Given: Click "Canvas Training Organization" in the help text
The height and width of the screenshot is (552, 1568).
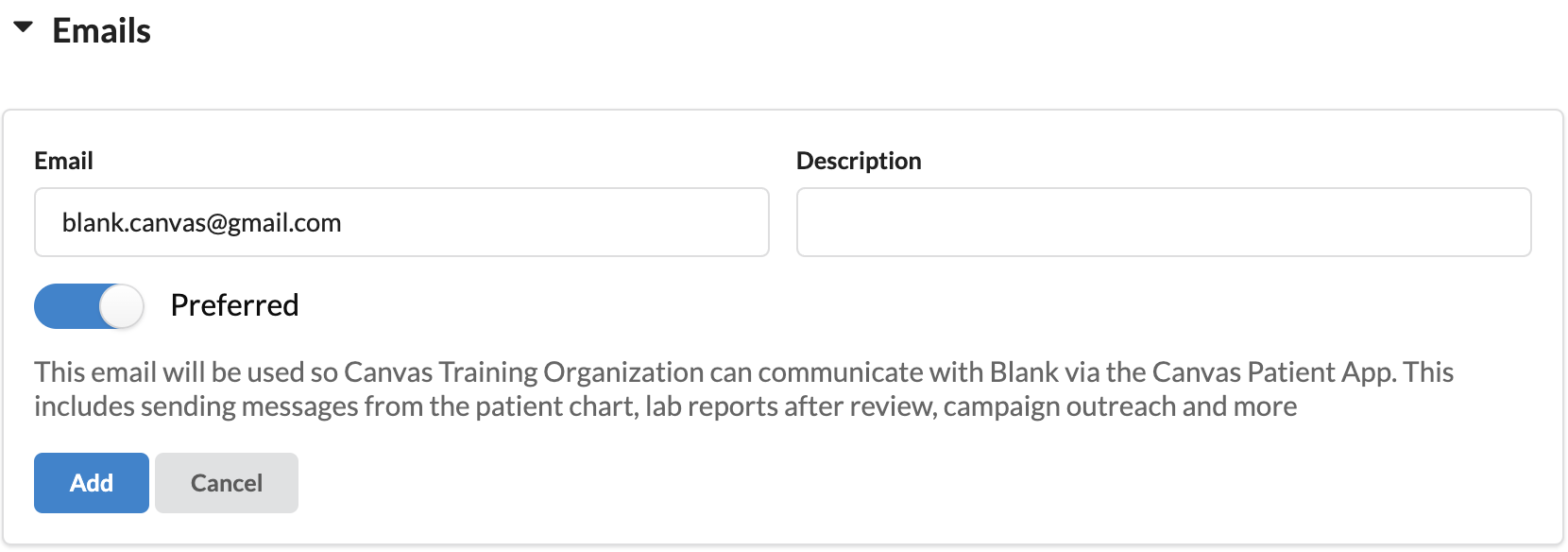Looking at the screenshot, I should 523,372.
